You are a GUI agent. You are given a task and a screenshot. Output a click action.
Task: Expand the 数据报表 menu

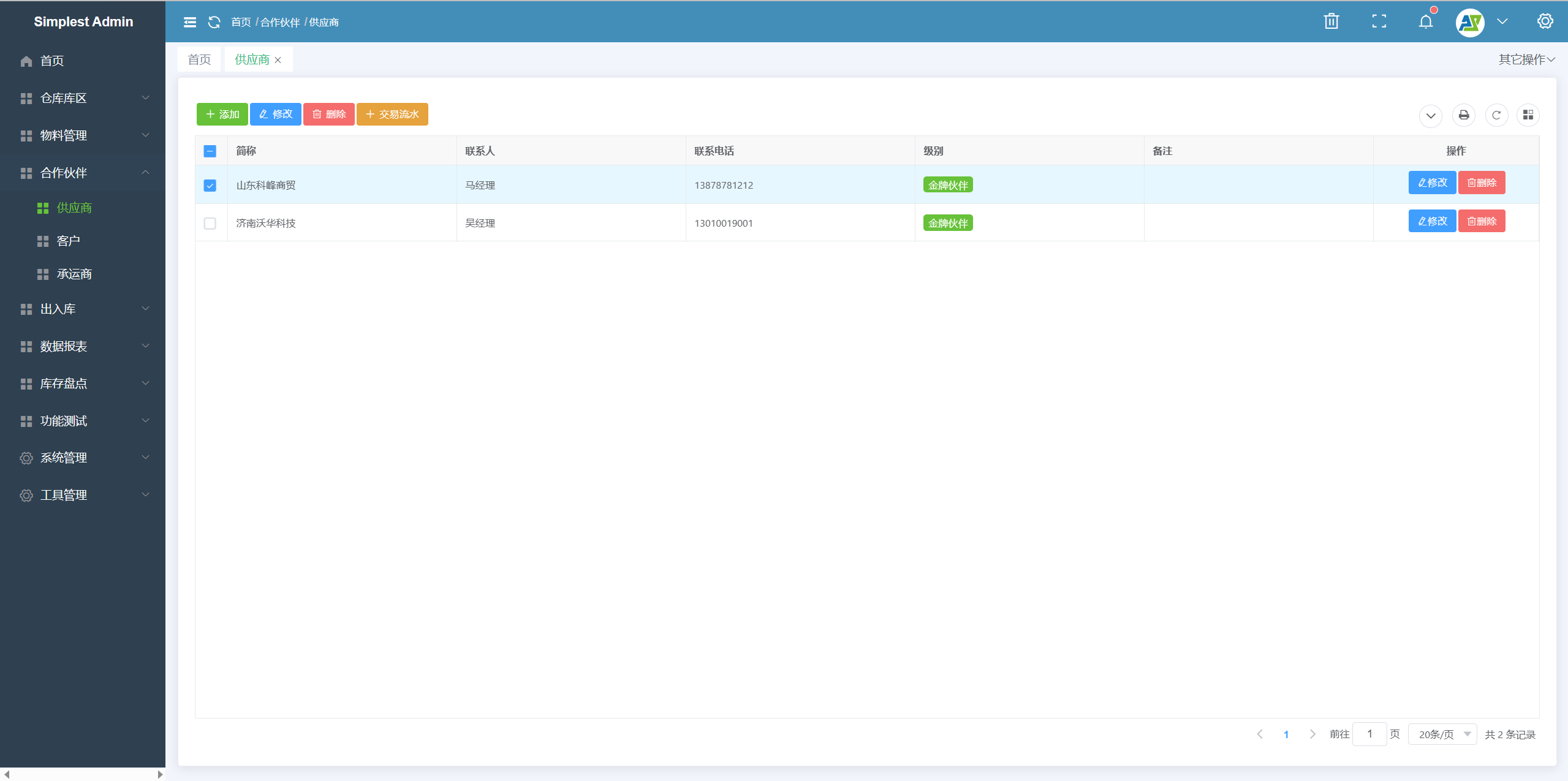[x=83, y=346]
